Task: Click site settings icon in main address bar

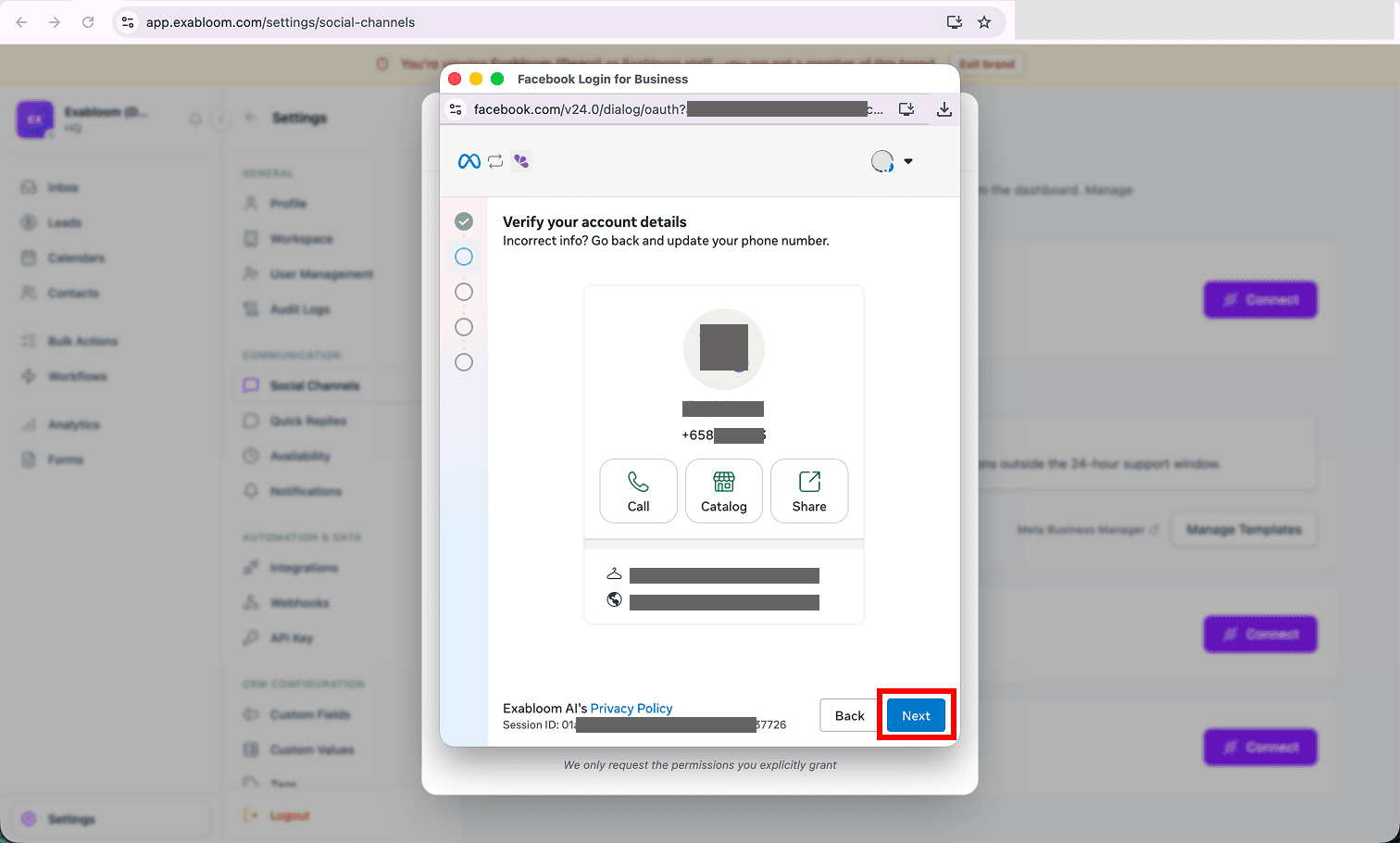Action: (x=128, y=22)
